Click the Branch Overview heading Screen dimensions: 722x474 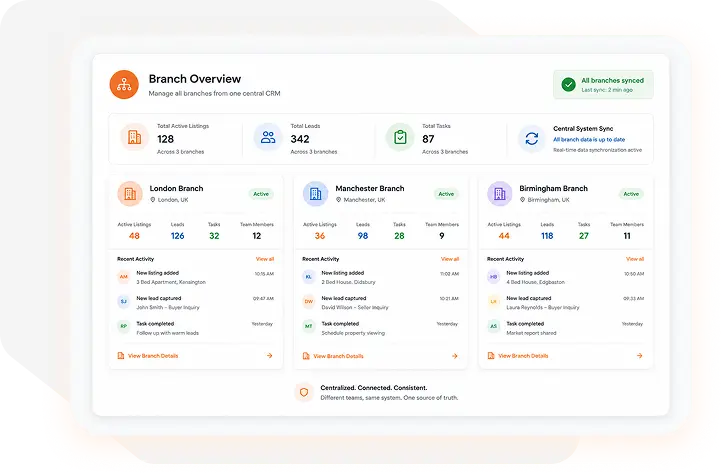coord(195,79)
